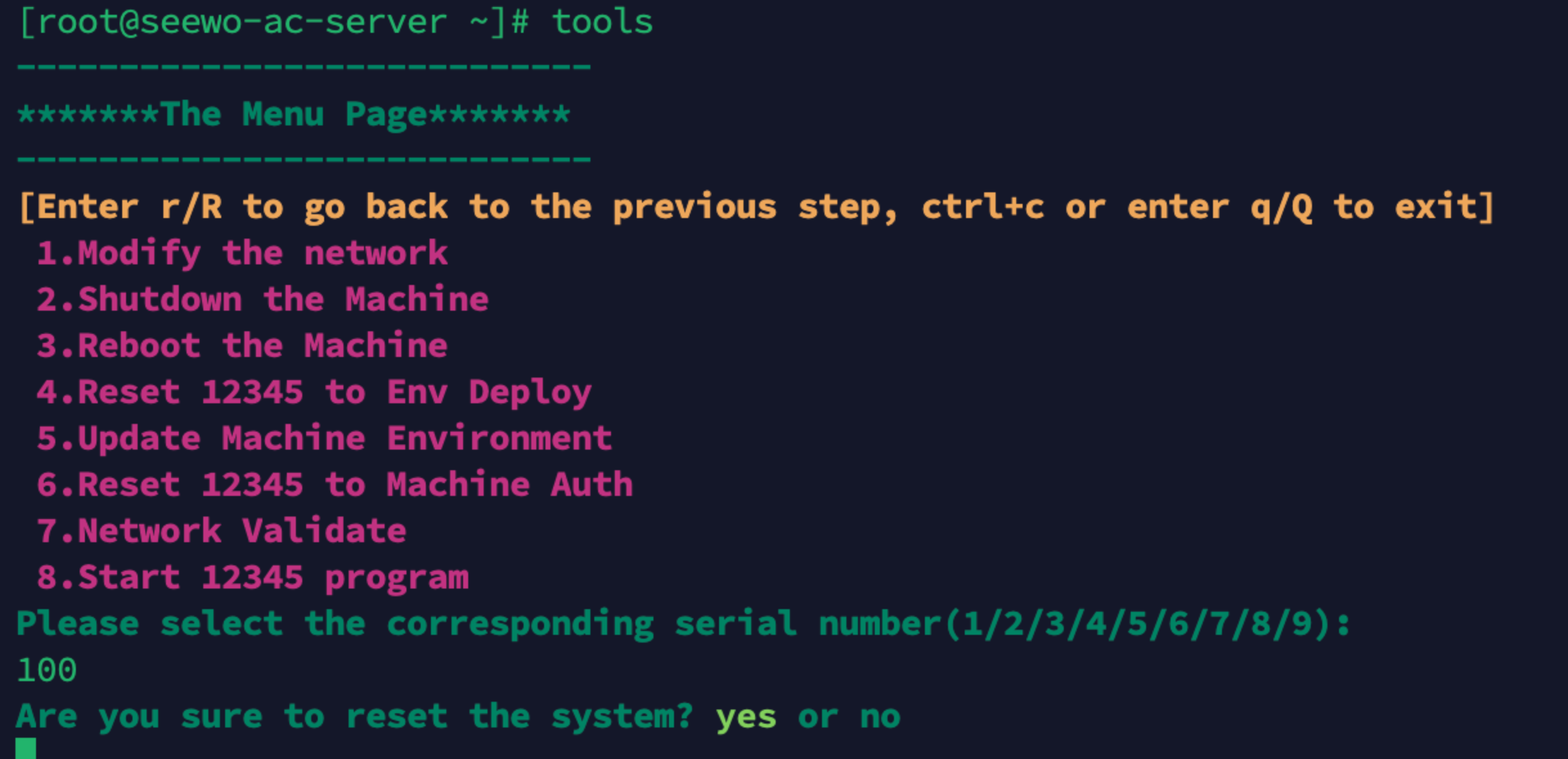Image resolution: width=1568 pixels, height=759 pixels.
Task: Click 'Update Machine Environment' menu entry
Action: (324, 439)
